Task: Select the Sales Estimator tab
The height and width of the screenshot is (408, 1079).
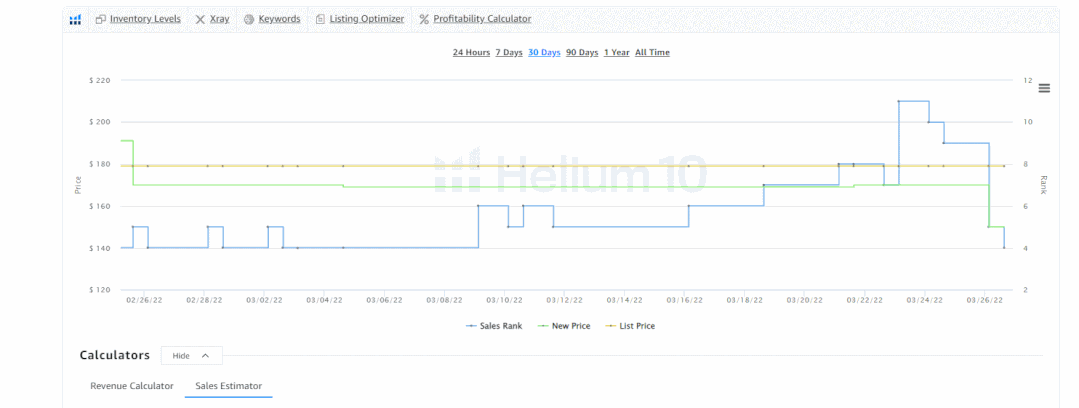Action: (228, 386)
